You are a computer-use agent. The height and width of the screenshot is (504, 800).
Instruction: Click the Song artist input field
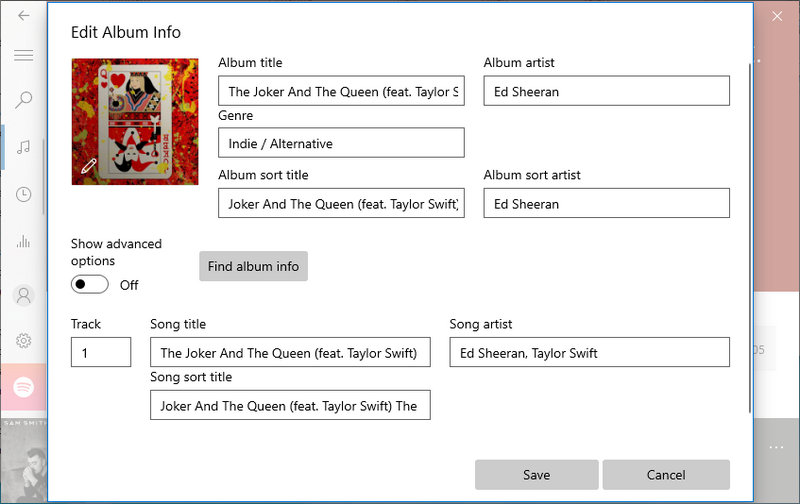coord(589,352)
